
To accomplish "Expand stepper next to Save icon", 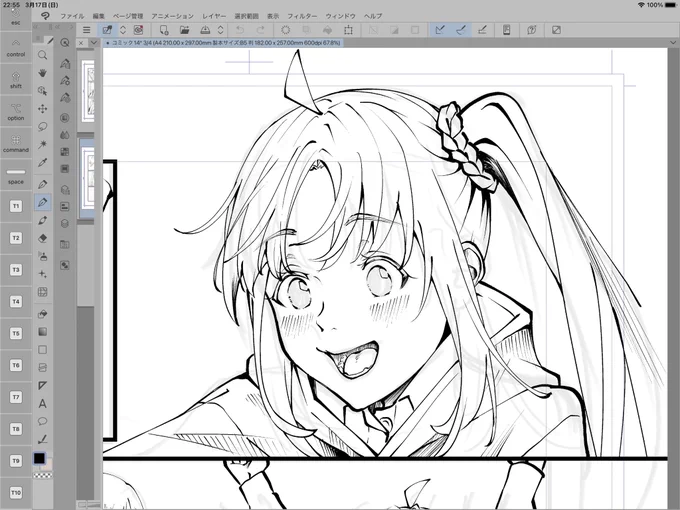I will click(220, 30).
